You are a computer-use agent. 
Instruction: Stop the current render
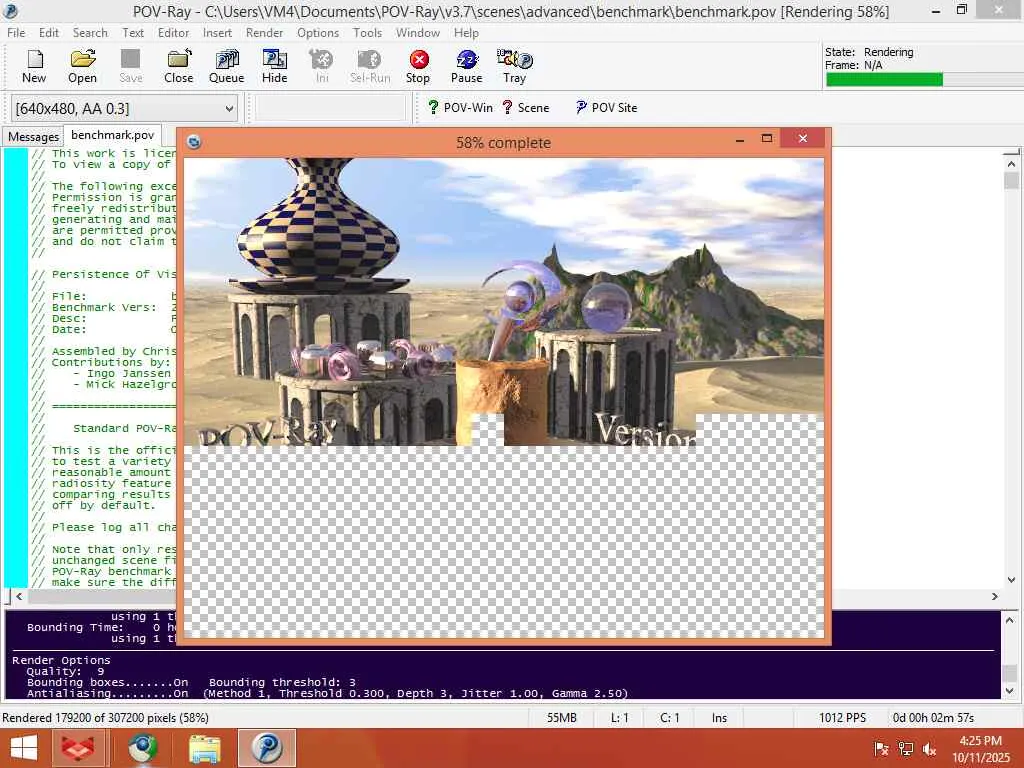pyautogui.click(x=418, y=67)
